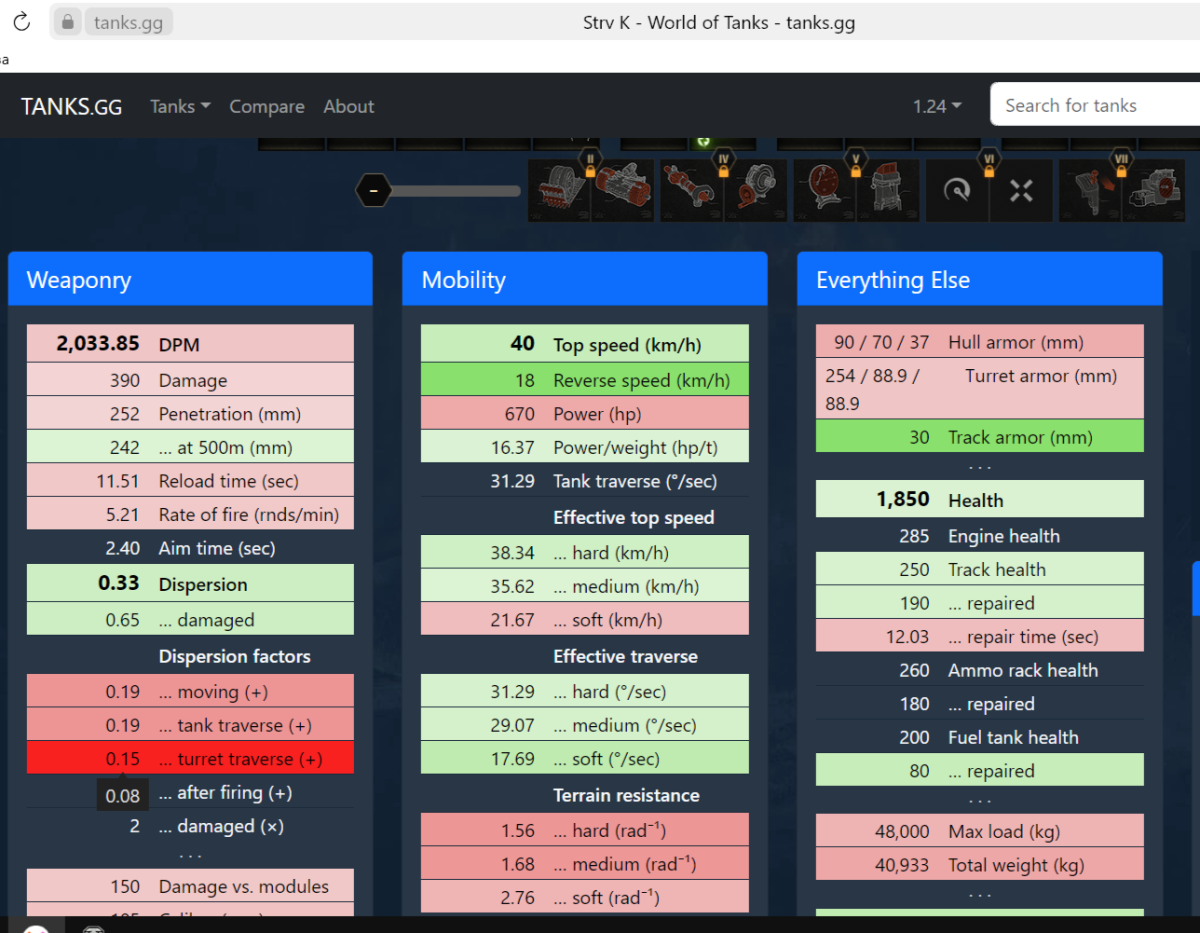
Task: Click the Weaponry panel header
Action: (x=190, y=279)
